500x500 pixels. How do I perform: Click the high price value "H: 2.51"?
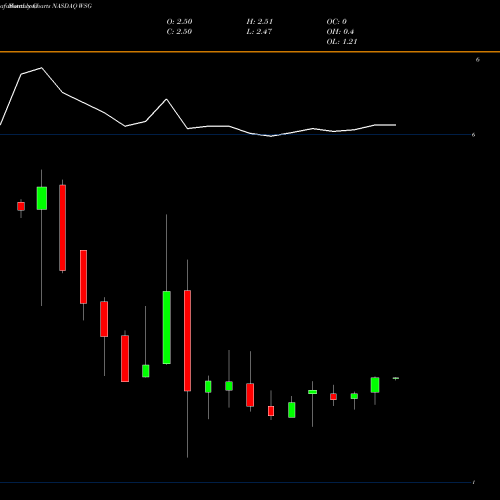tap(260, 21)
